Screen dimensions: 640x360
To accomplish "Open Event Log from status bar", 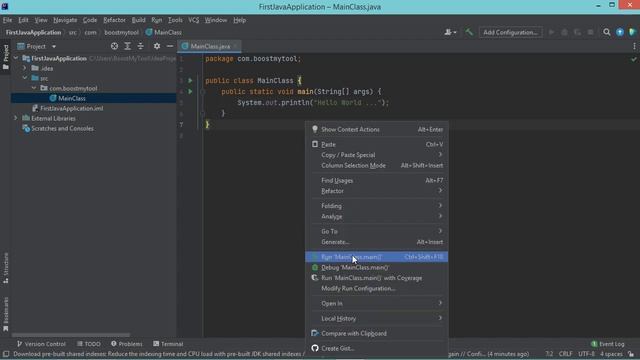I will (x=607, y=344).
